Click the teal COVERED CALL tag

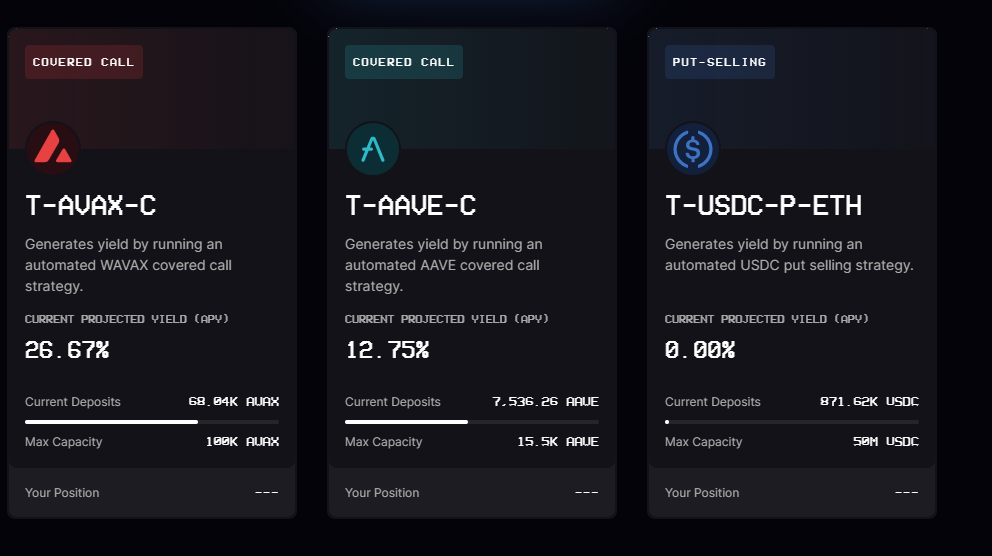coord(404,62)
